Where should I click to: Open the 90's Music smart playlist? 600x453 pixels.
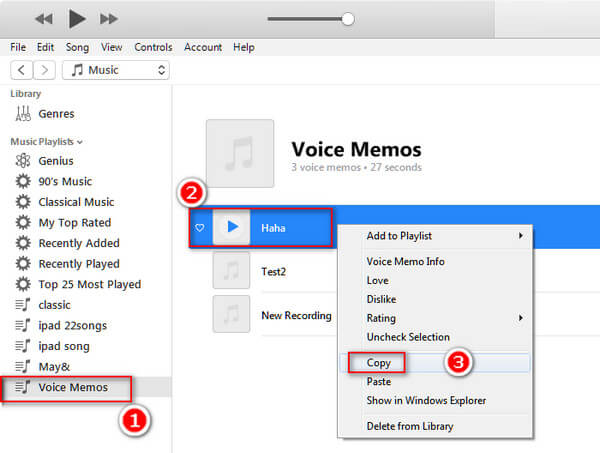[x=65, y=181]
